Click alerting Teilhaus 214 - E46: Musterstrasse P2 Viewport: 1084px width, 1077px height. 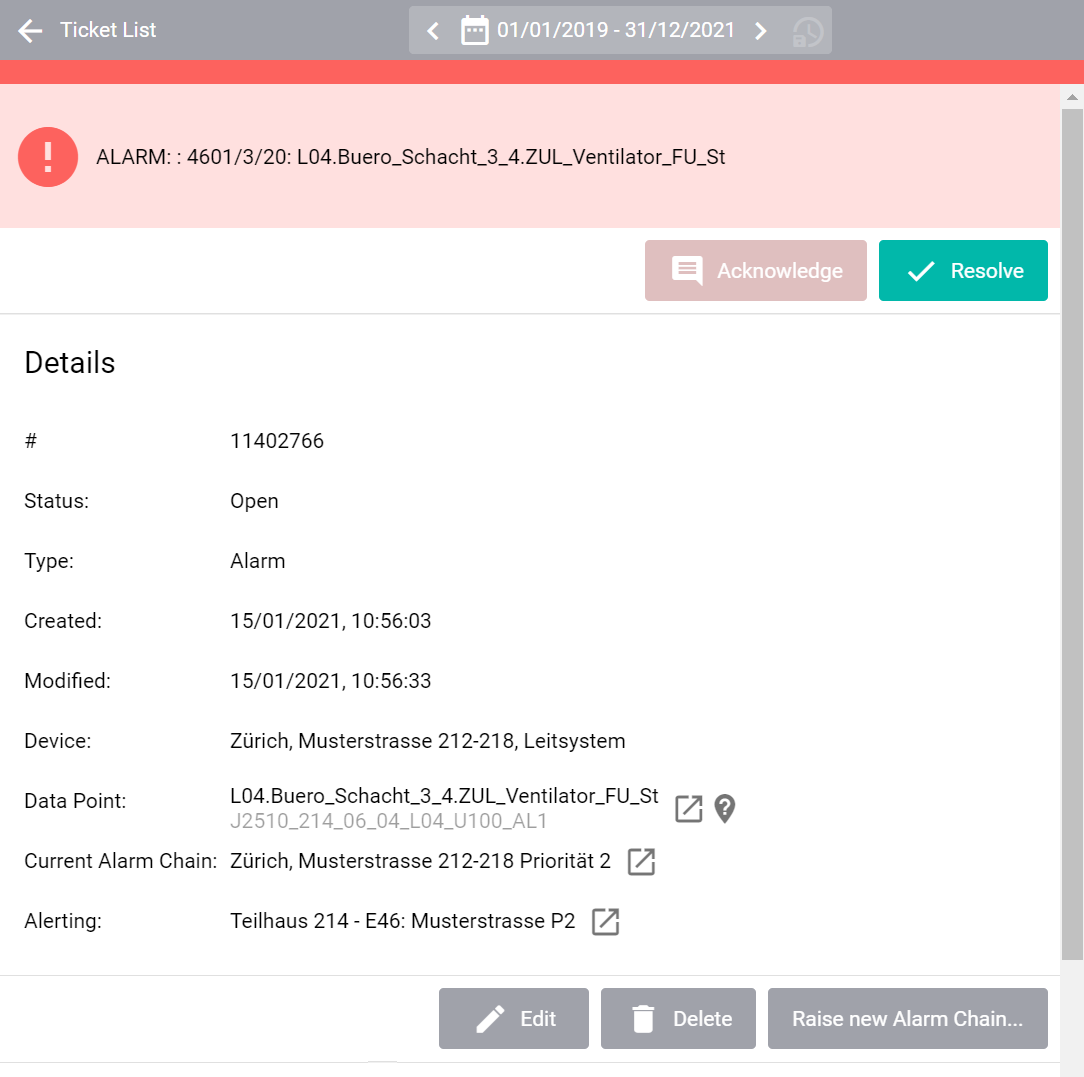402,921
